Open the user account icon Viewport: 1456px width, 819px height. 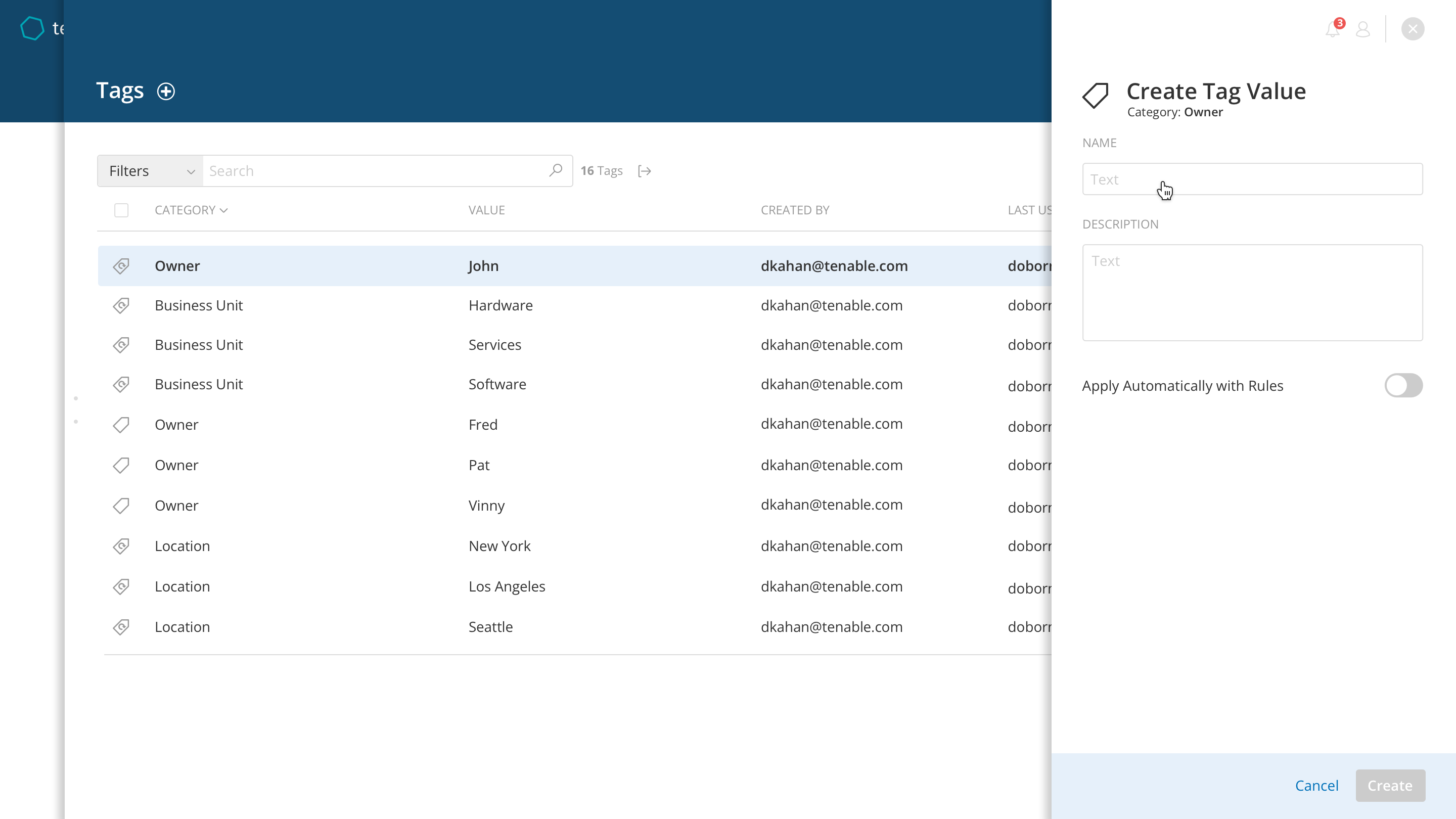(x=1363, y=29)
